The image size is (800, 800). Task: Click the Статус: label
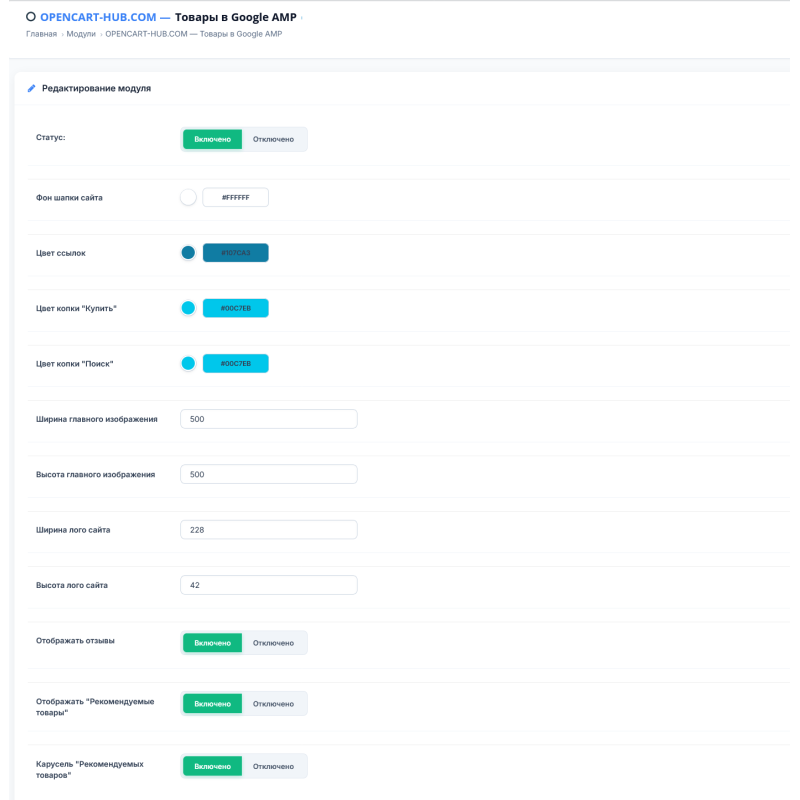[51, 137]
